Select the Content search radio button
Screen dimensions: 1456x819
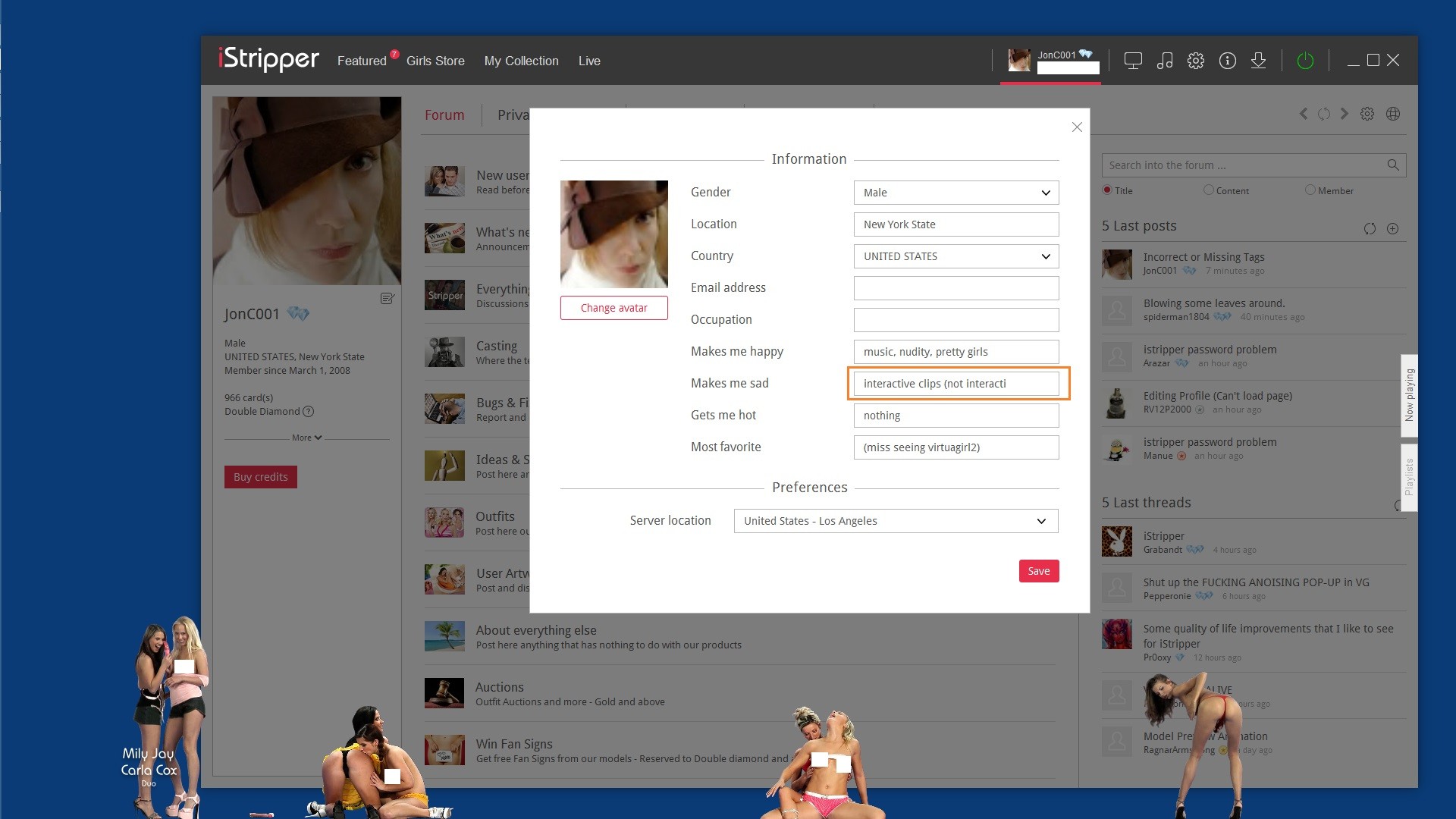coord(1209,190)
